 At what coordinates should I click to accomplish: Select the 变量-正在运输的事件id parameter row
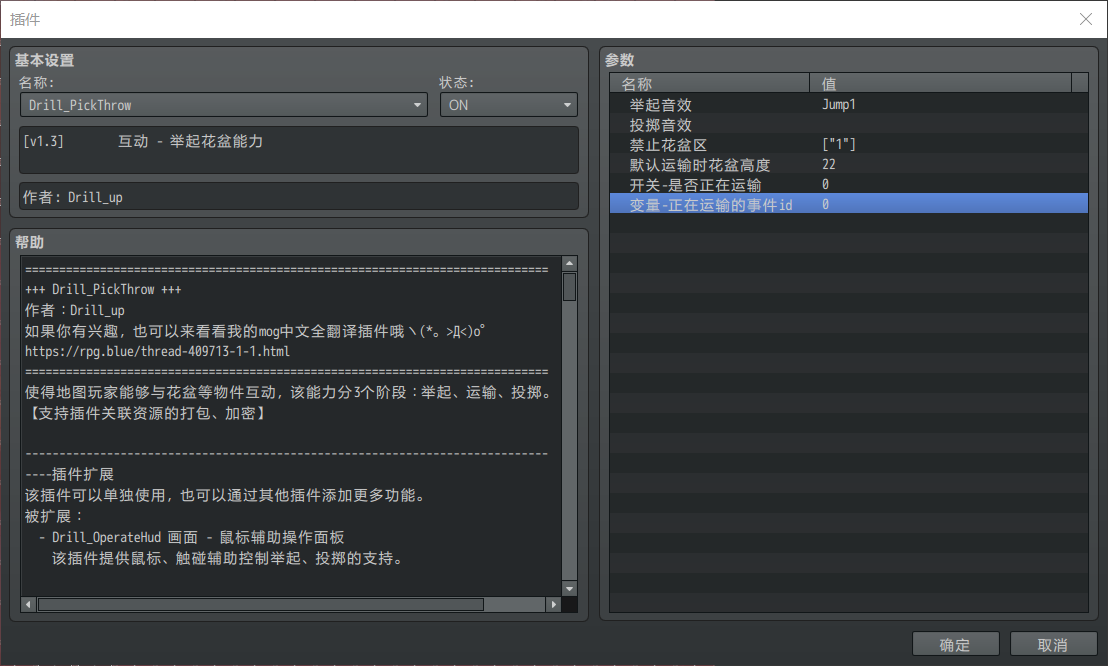click(849, 204)
